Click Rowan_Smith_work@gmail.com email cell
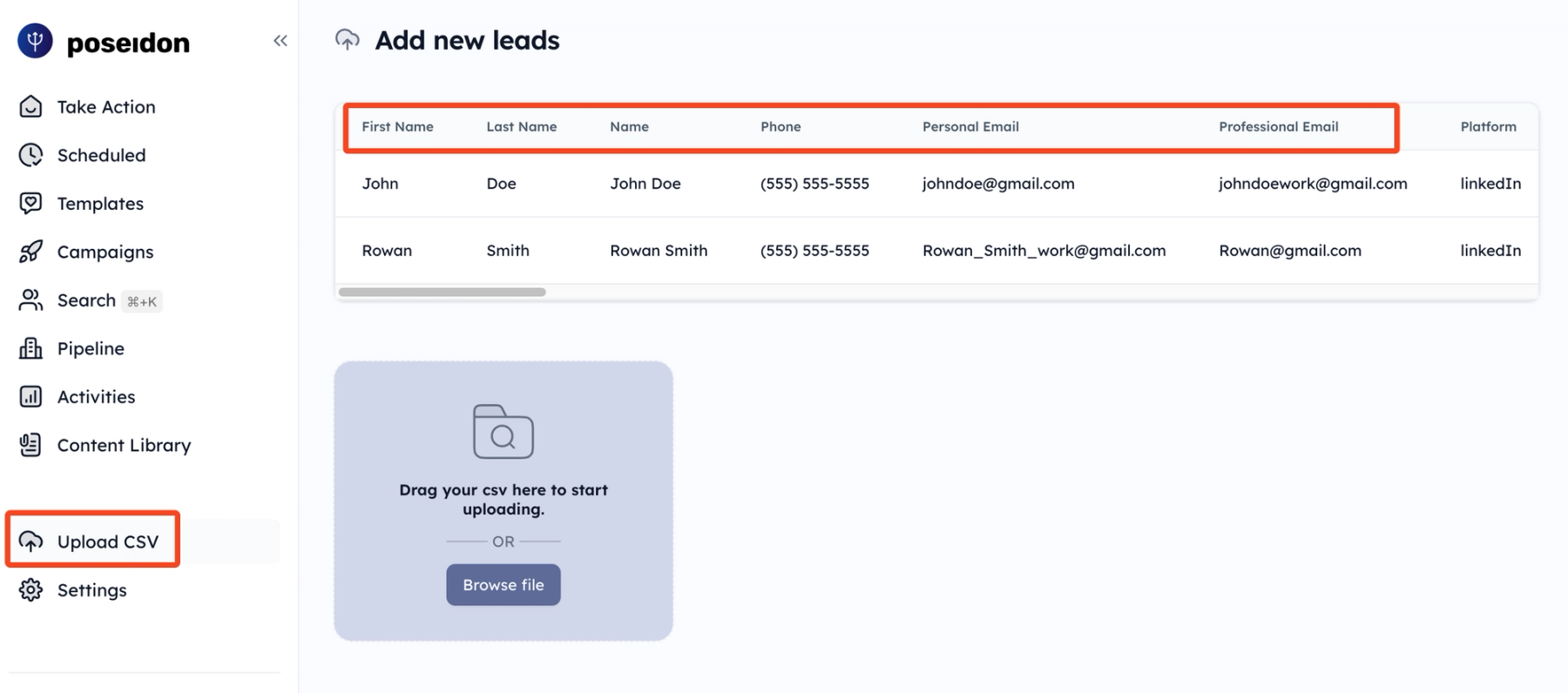This screenshot has height=693, width=1568. [1044, 250]
